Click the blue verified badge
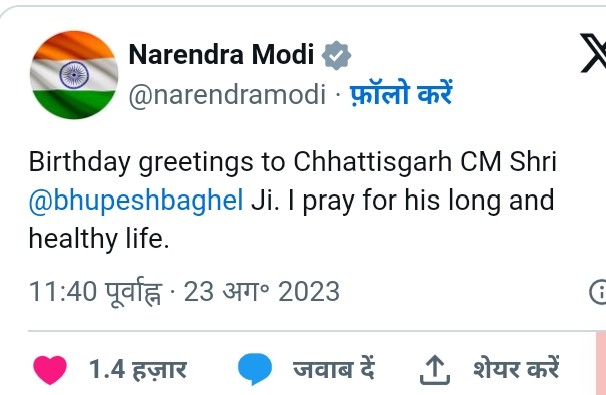 pyautogui.click(x=336, y=55)
